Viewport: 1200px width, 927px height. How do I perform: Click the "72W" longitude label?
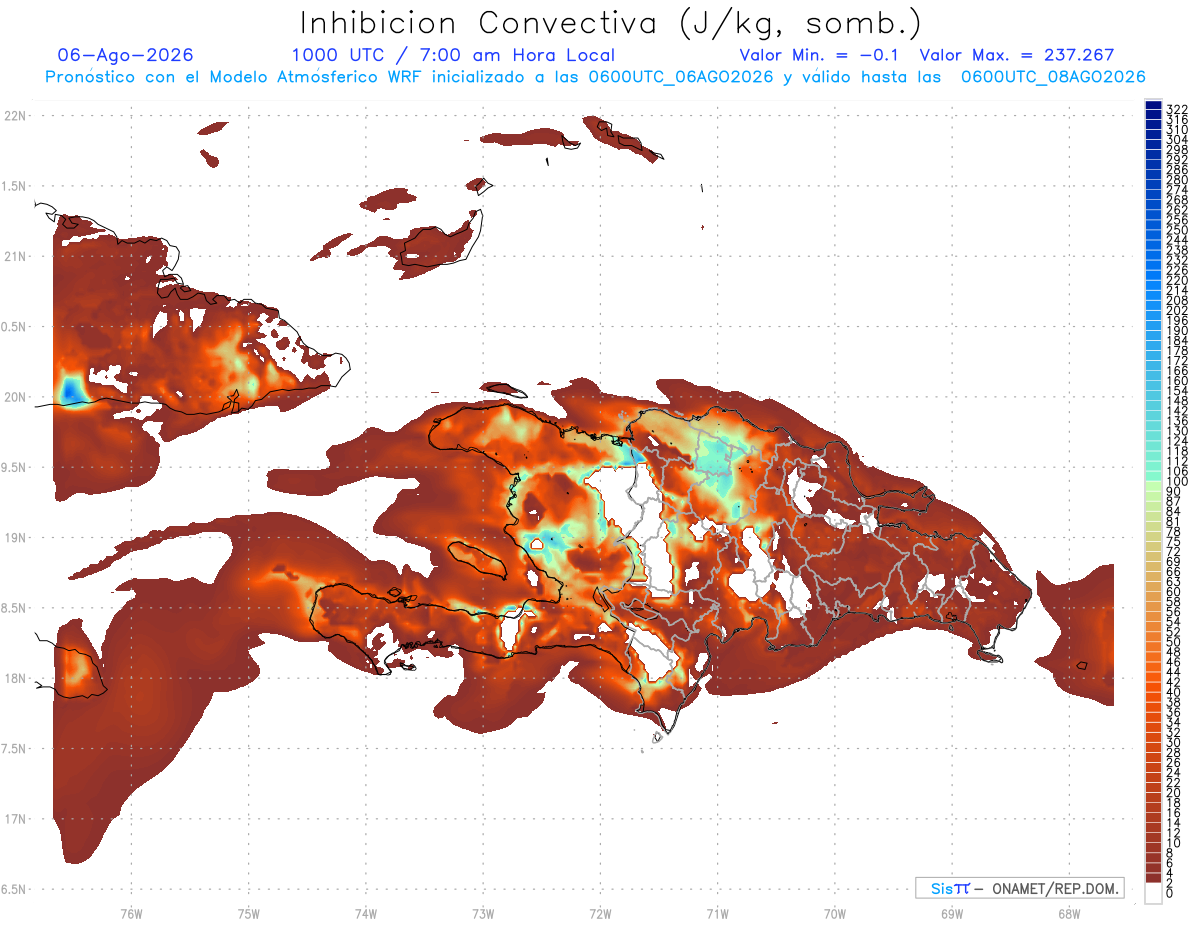tap(601, 912)
